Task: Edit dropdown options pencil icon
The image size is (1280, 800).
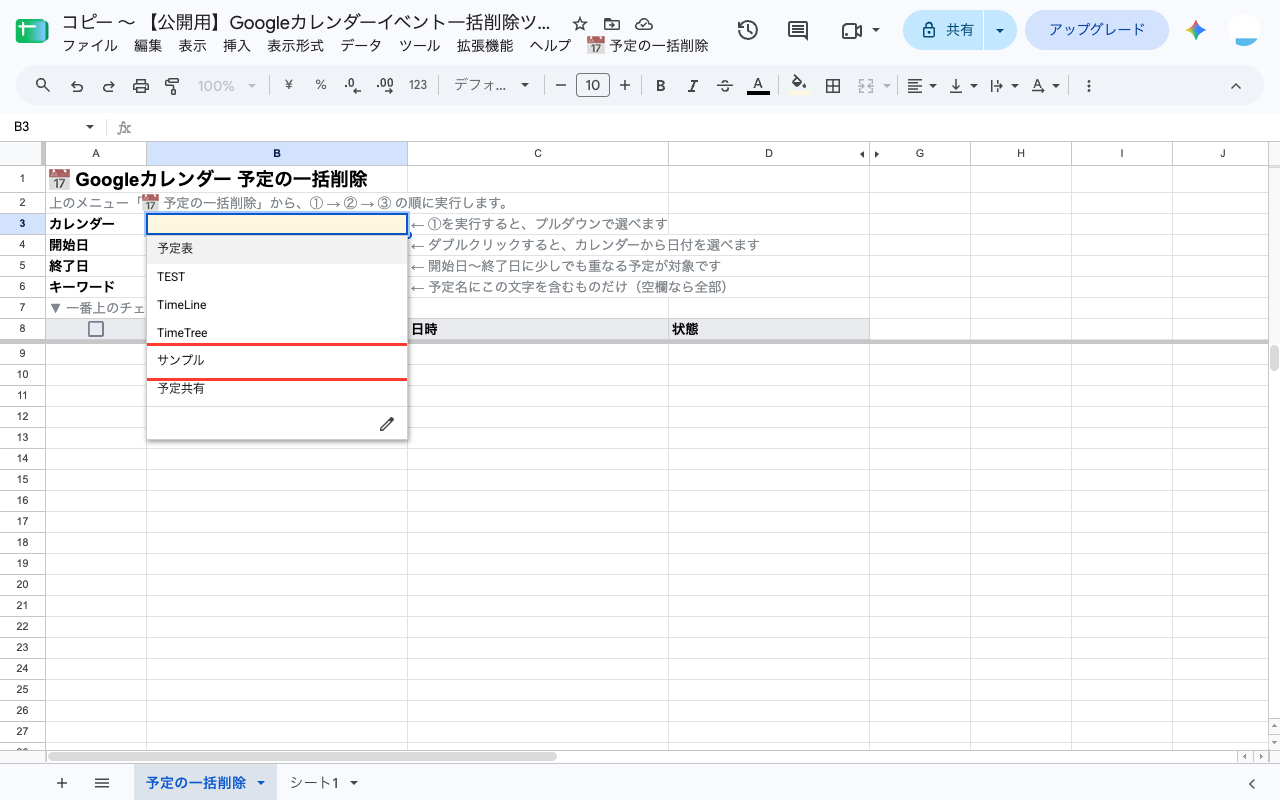Action: [x=387, y=424]
